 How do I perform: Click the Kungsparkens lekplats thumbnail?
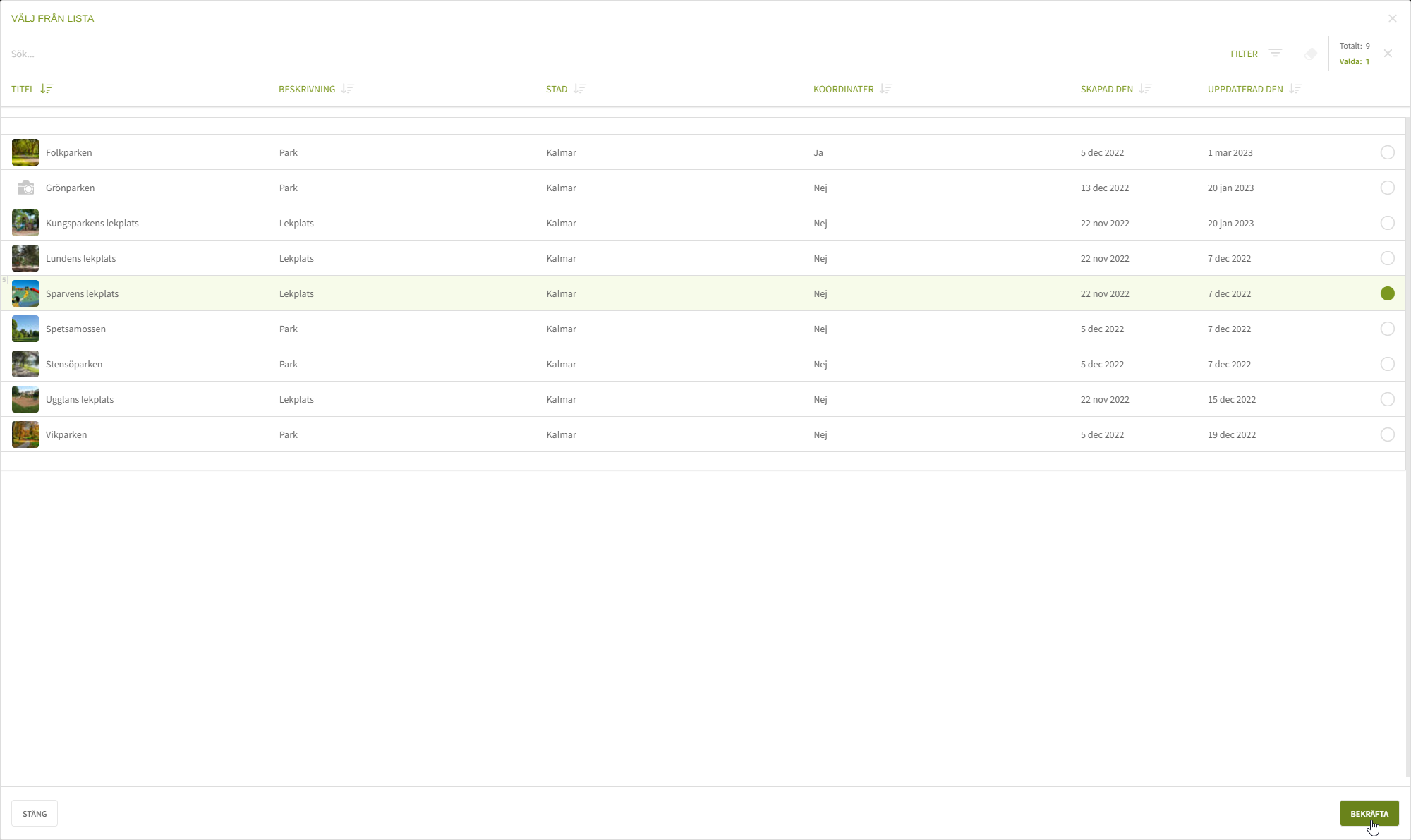tap(25, 223)
